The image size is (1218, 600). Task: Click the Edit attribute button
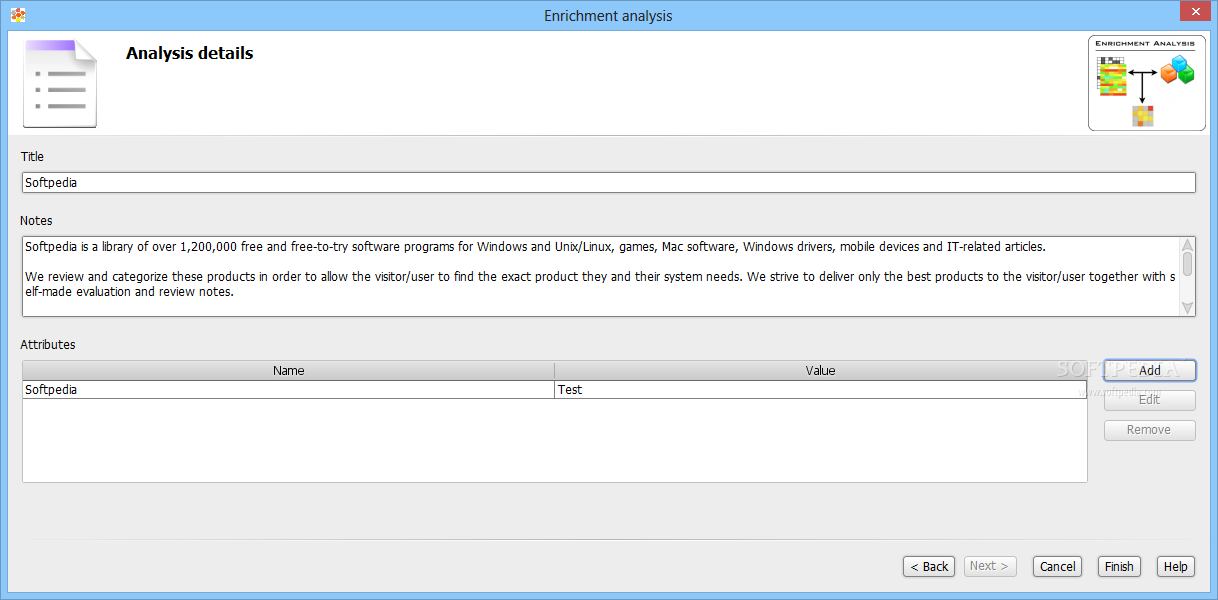tap(1150, 400)
